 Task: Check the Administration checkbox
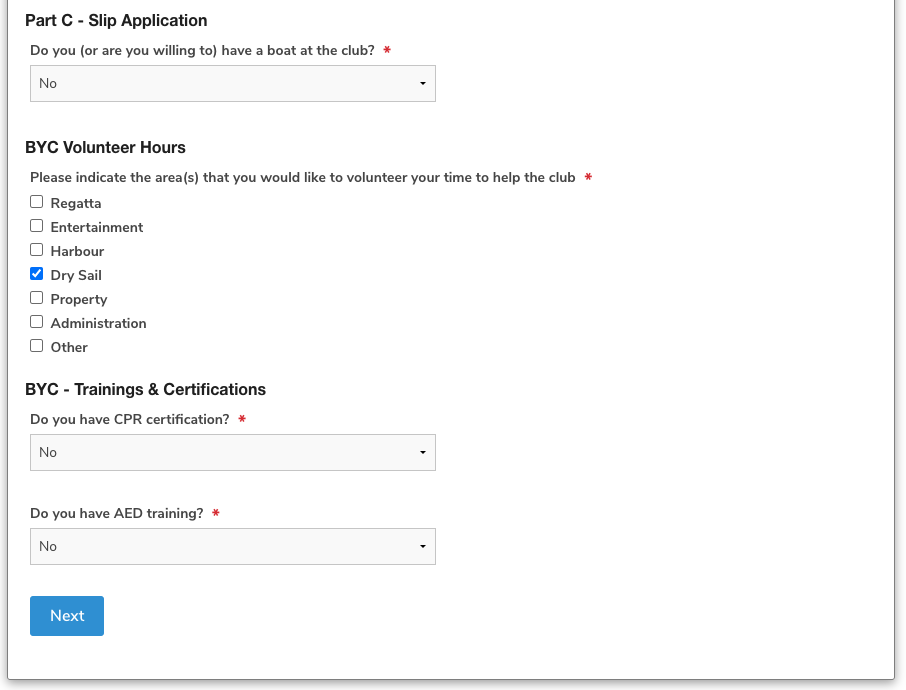(x=37, y=322)
